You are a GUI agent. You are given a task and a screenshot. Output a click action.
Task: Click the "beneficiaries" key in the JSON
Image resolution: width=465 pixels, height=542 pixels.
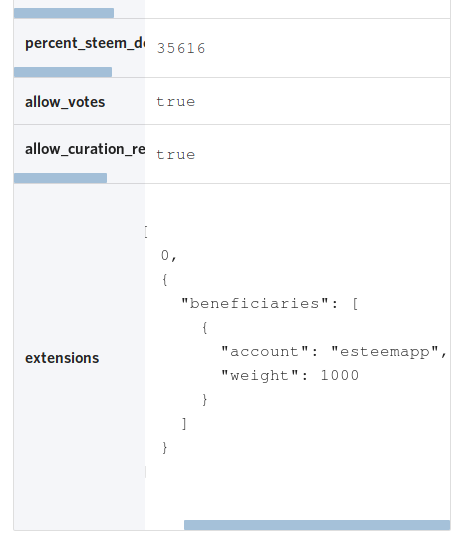[255, 303]
